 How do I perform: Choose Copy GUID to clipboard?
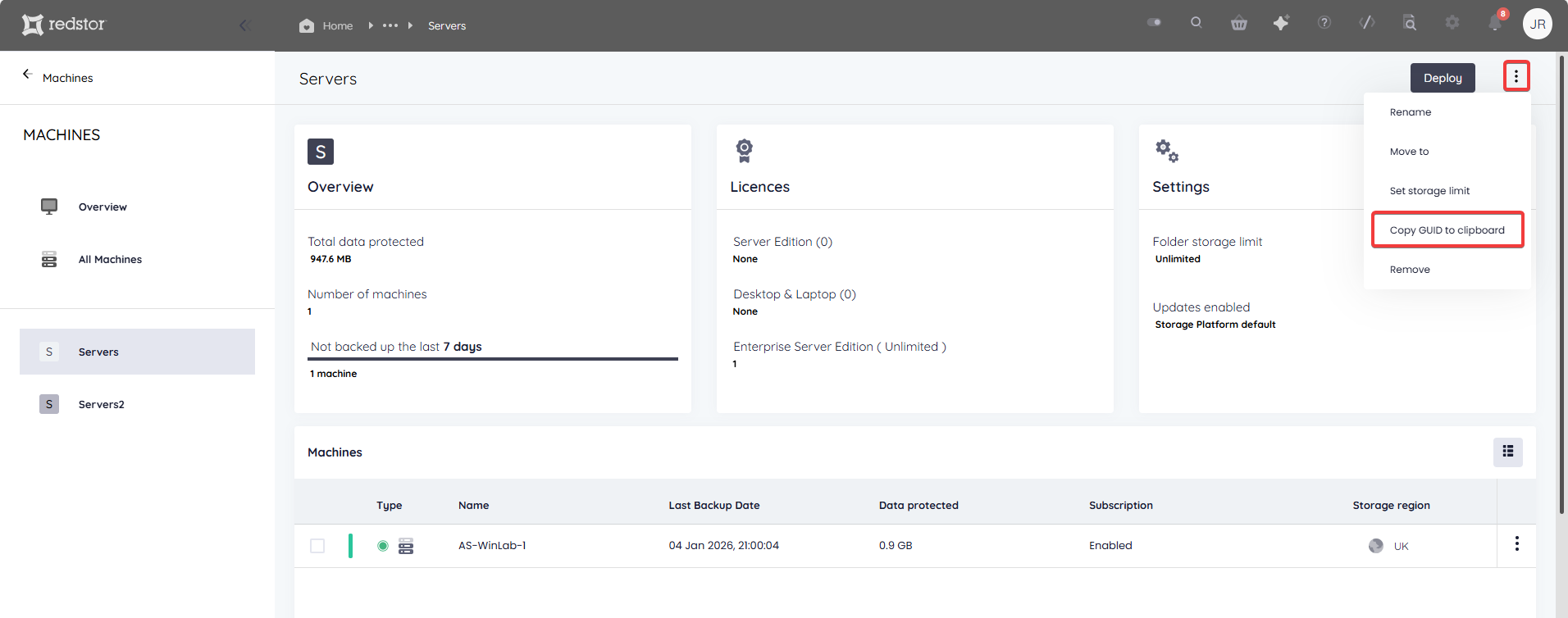[1447, 230]
